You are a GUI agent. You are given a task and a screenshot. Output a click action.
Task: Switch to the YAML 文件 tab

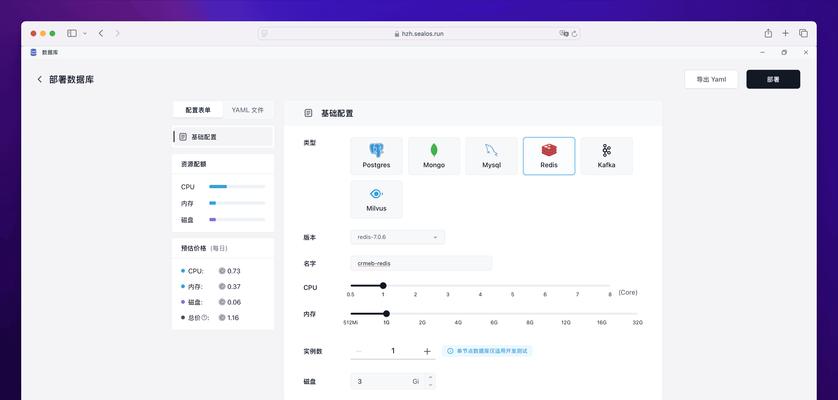(x=247, y=110)
